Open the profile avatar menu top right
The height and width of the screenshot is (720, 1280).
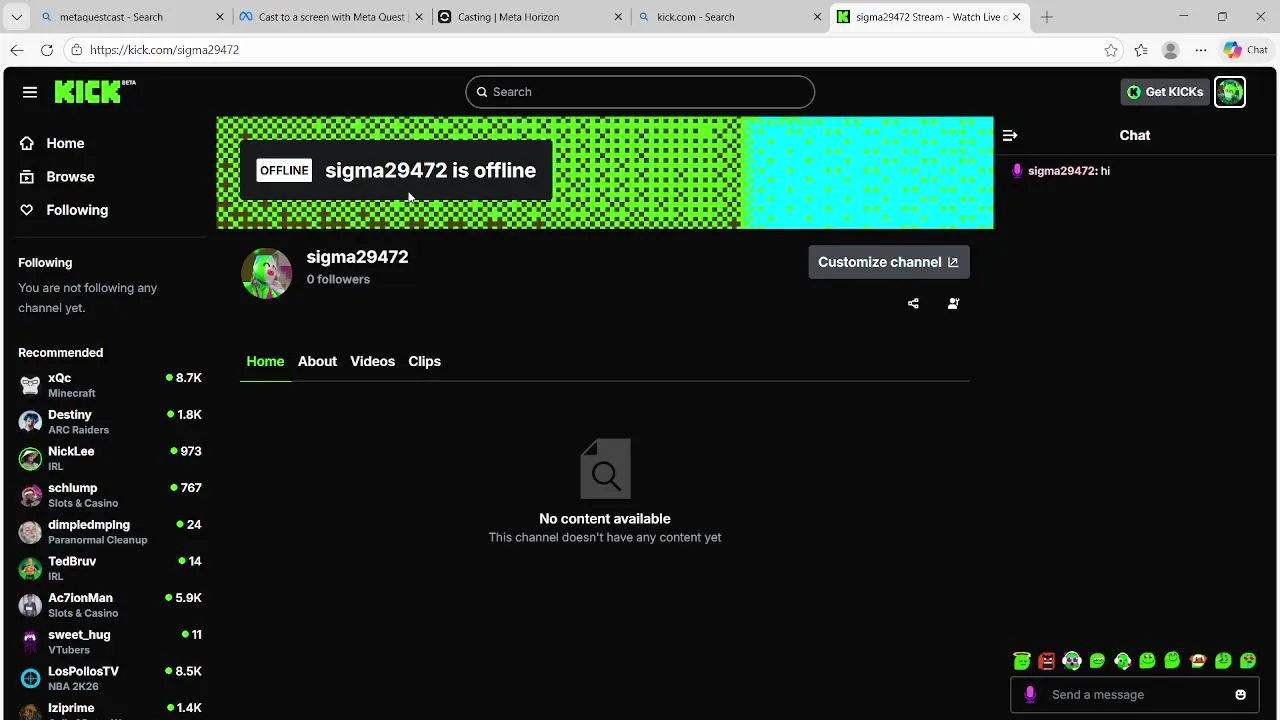(1230, 92)
